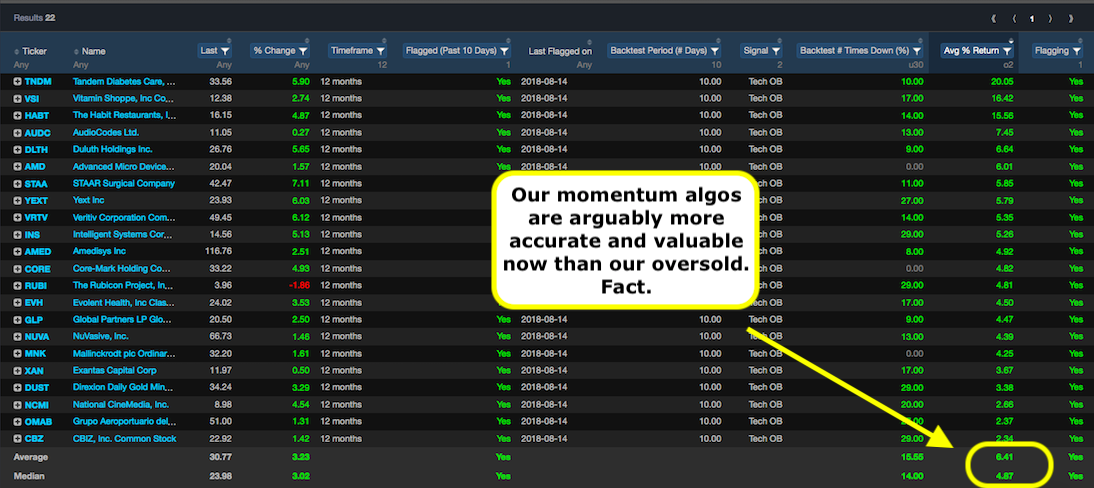Open filter for Backtest # Times Down
Viewport: 1094px width, 488px height.
pyautogui.click(x=916, y=51)
